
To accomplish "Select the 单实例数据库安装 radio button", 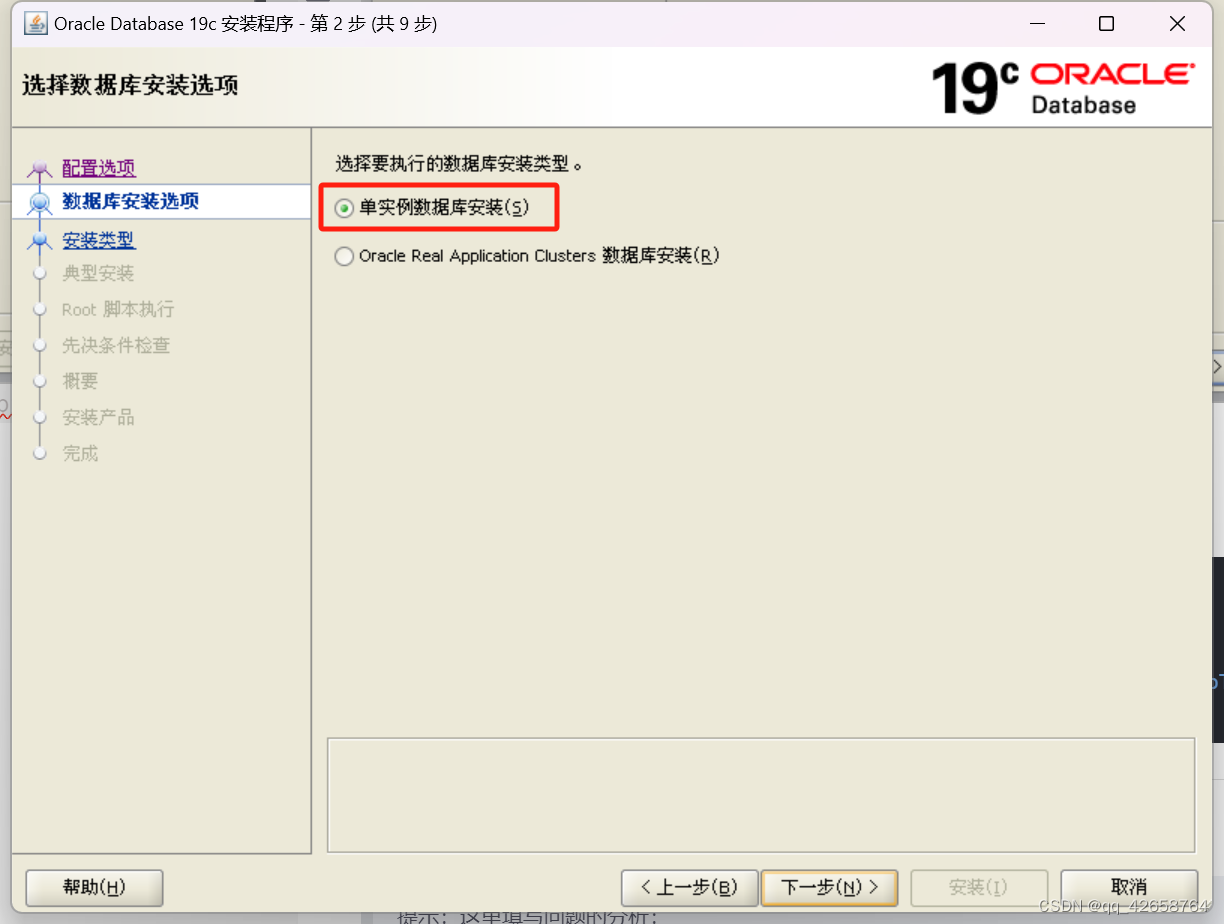I will click(344, 208).
